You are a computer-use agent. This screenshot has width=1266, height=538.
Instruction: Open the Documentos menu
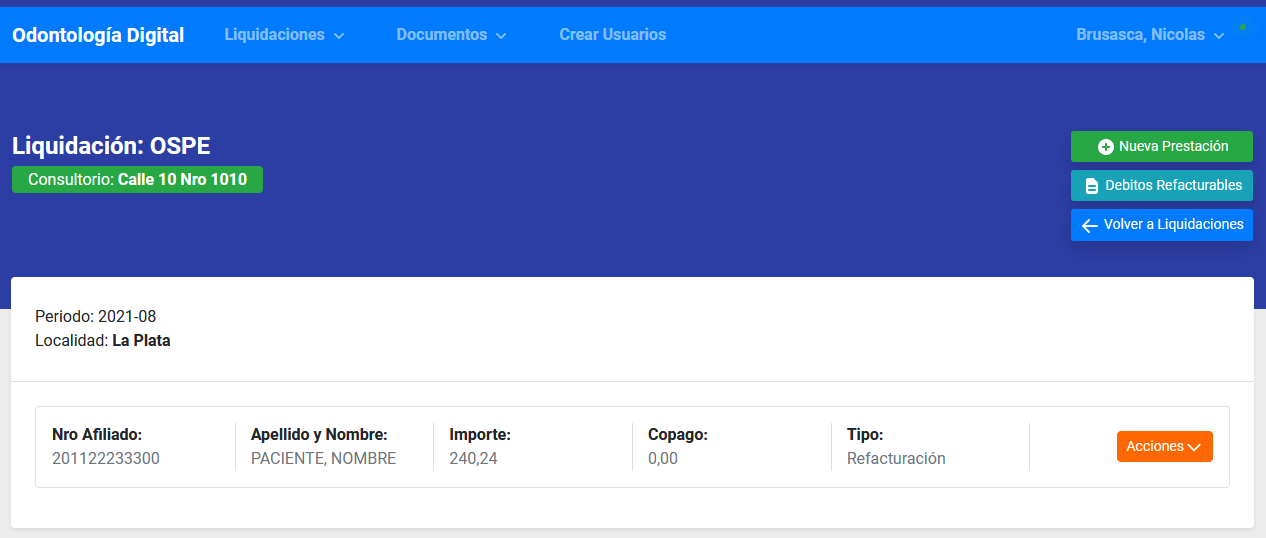451,35
